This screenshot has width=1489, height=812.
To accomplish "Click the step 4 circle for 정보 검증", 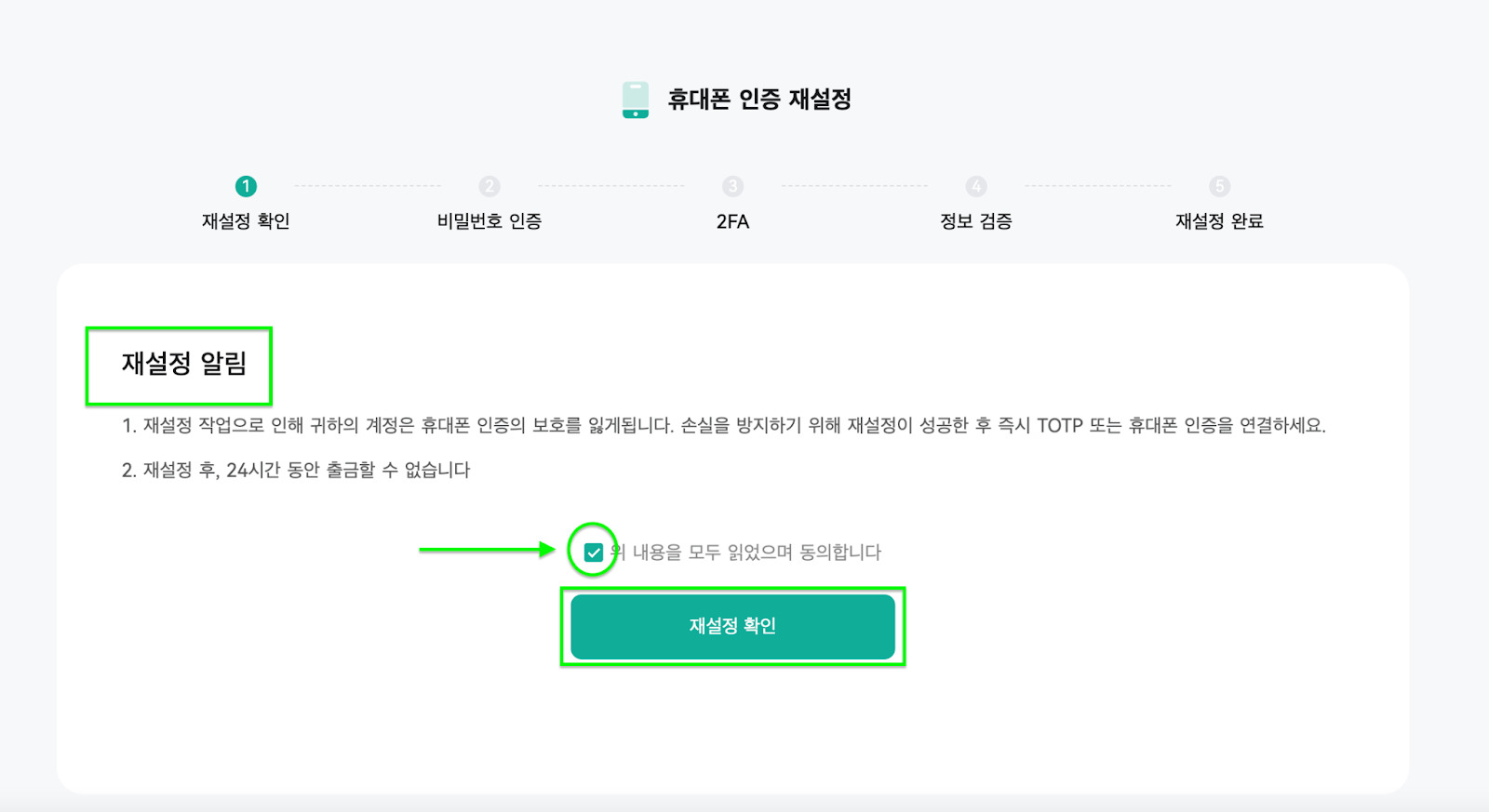I will click(x=974, y=186).
